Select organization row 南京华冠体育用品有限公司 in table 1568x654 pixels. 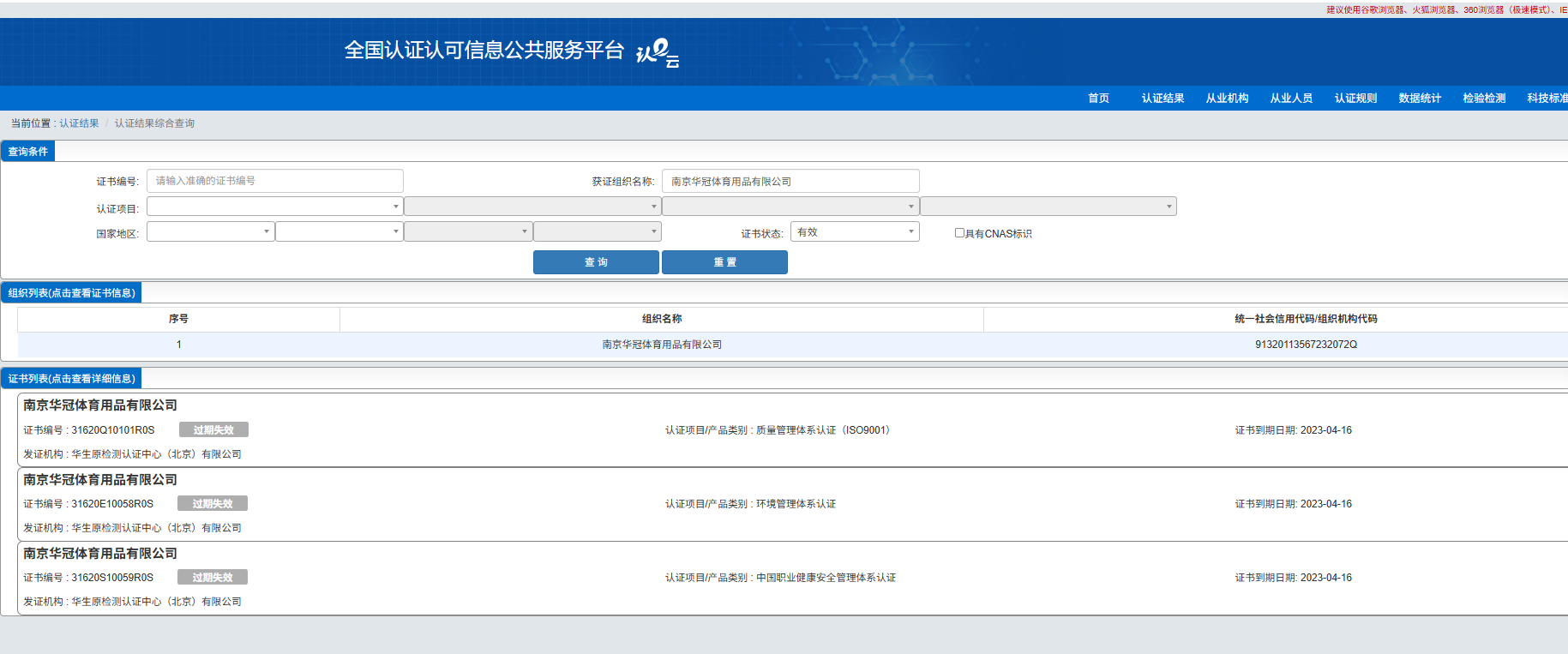[661, 345]
